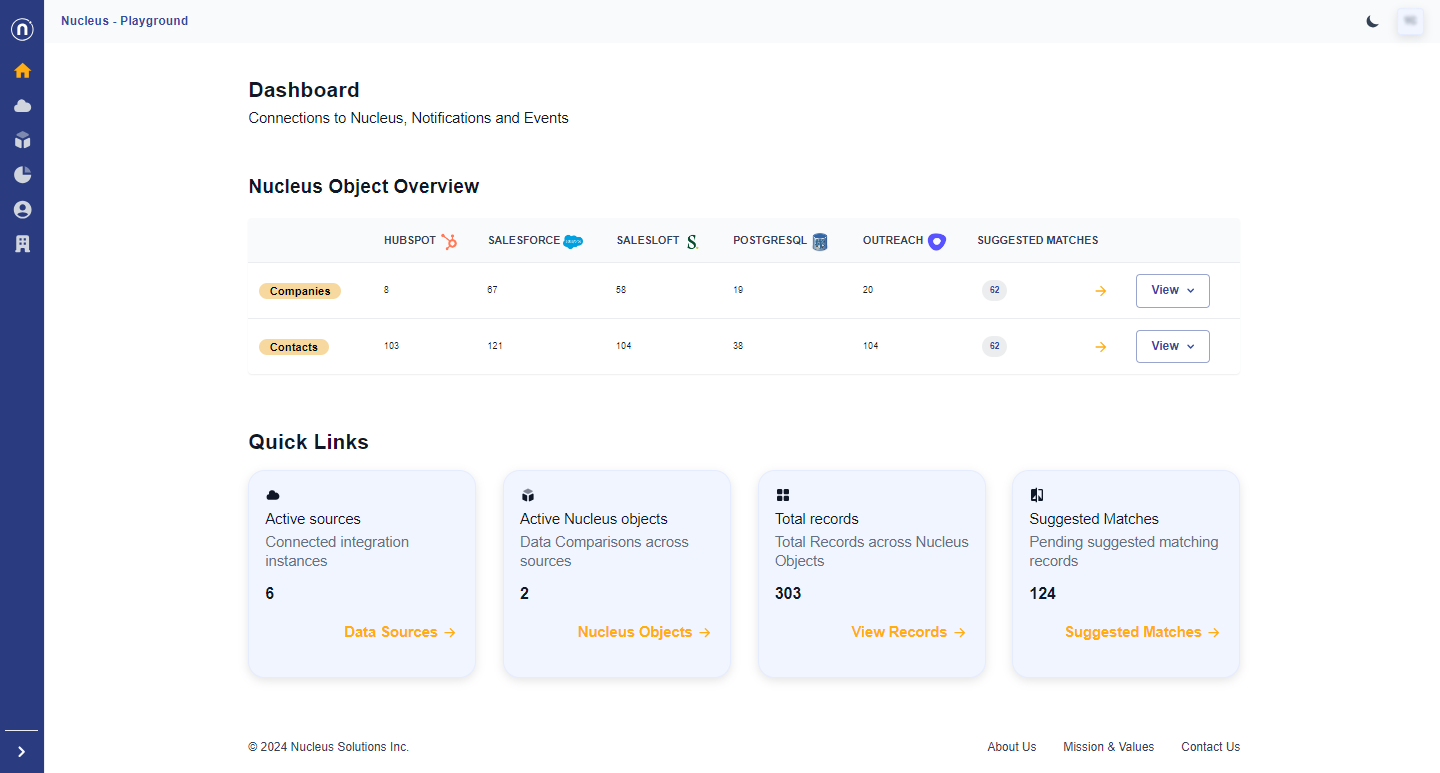Click cube icon on Active Nucleus objects card

pos(528,495)
